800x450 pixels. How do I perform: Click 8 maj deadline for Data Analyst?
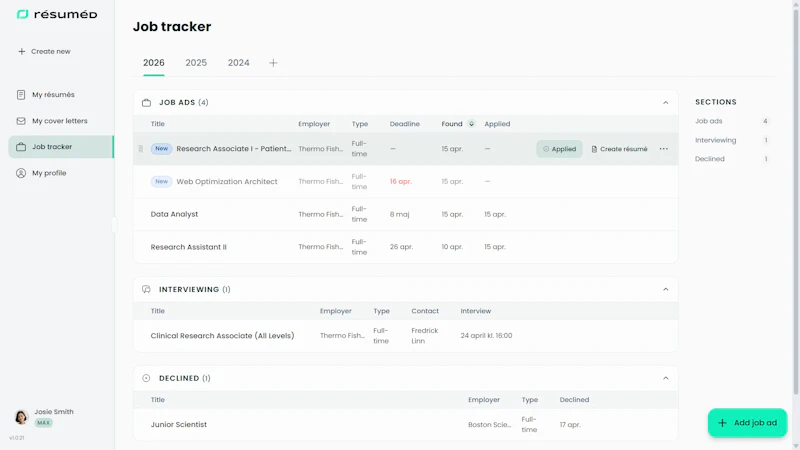pyautogui.click(x=399, y=214)
